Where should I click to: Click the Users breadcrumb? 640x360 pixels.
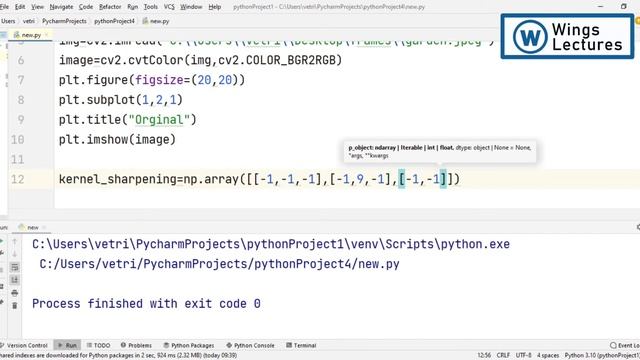[x=8, y=21]
